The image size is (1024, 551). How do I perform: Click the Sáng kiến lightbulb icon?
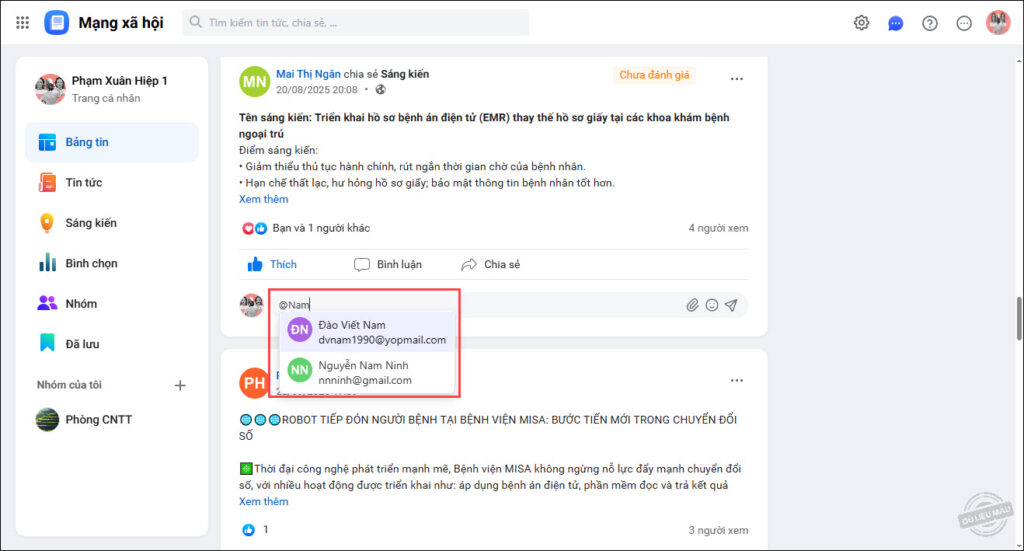[47, 223]
